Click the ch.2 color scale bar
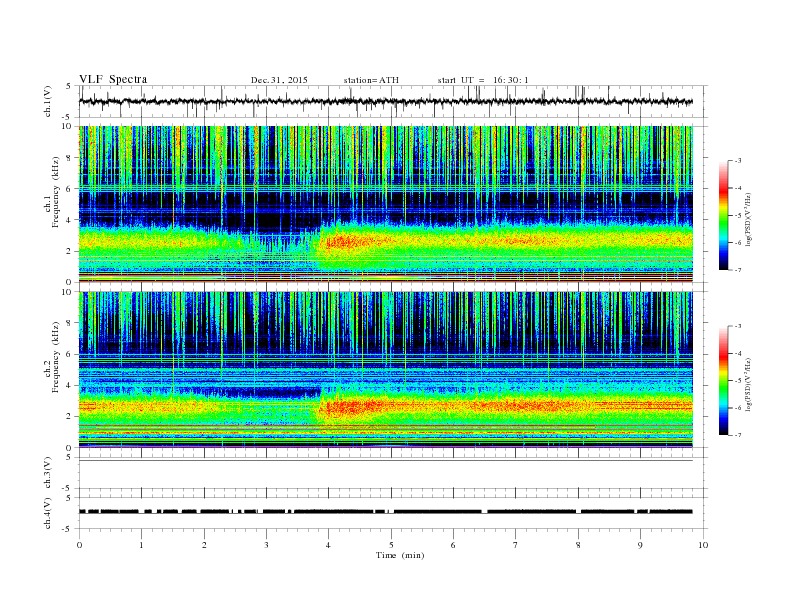The height and width of the screenshot is (612, 792). click(x=723, y=380)
